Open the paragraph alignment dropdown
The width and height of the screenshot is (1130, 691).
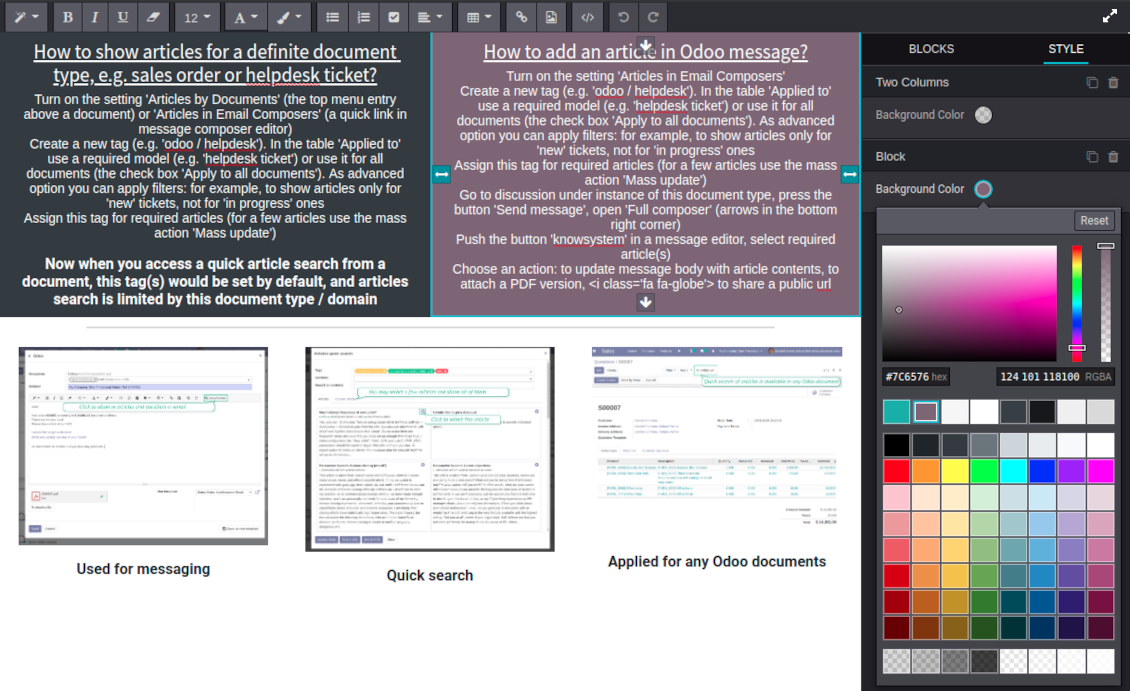430,17
